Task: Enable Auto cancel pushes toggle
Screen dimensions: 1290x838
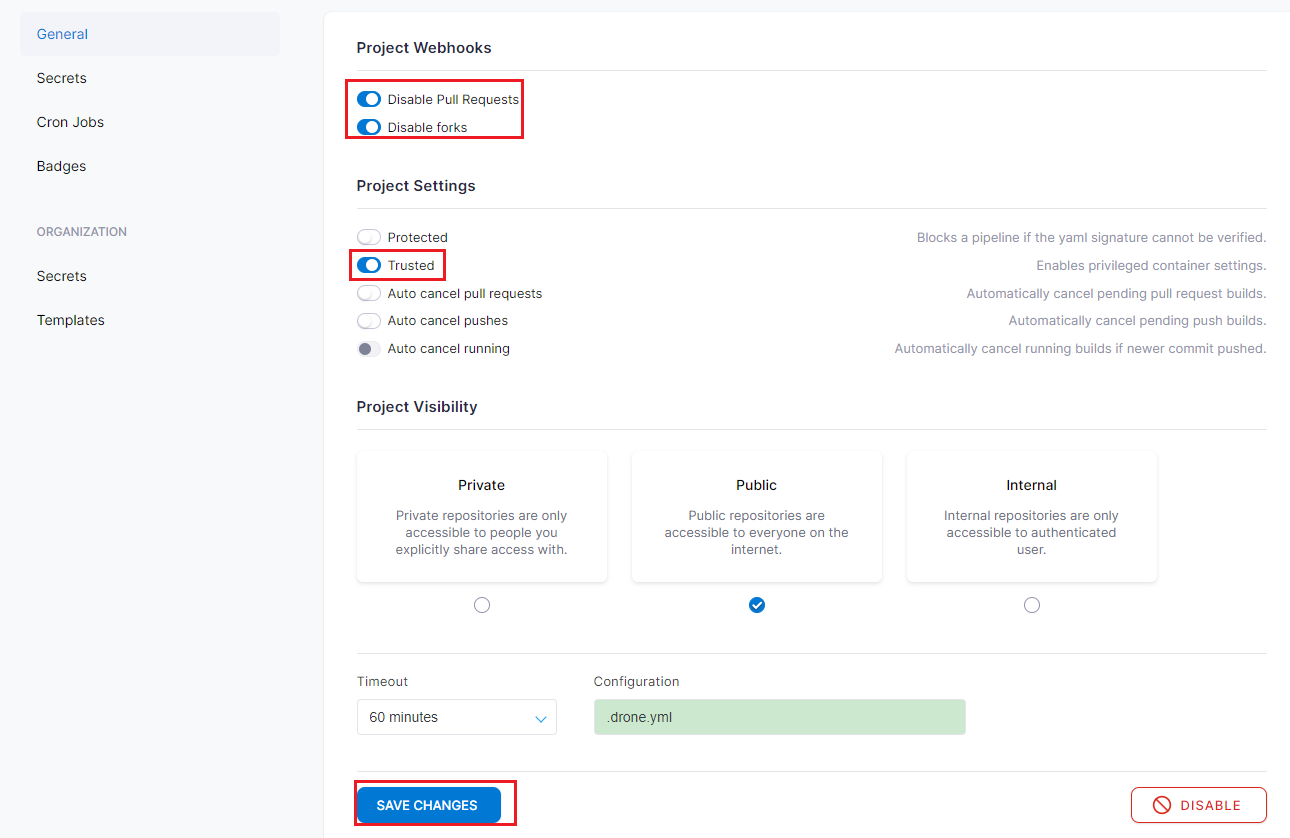Action: click(x=369, y=321)
